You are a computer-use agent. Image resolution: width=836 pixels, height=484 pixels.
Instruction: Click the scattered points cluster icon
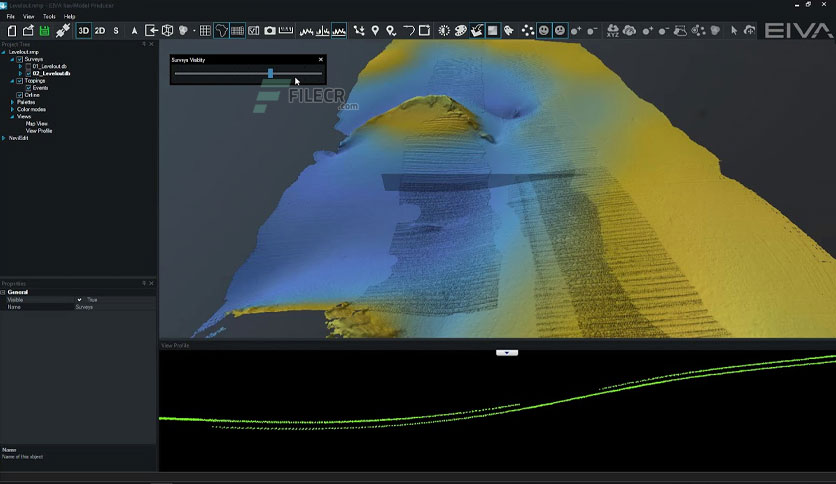pyautogui.click(x=527, y=31)
